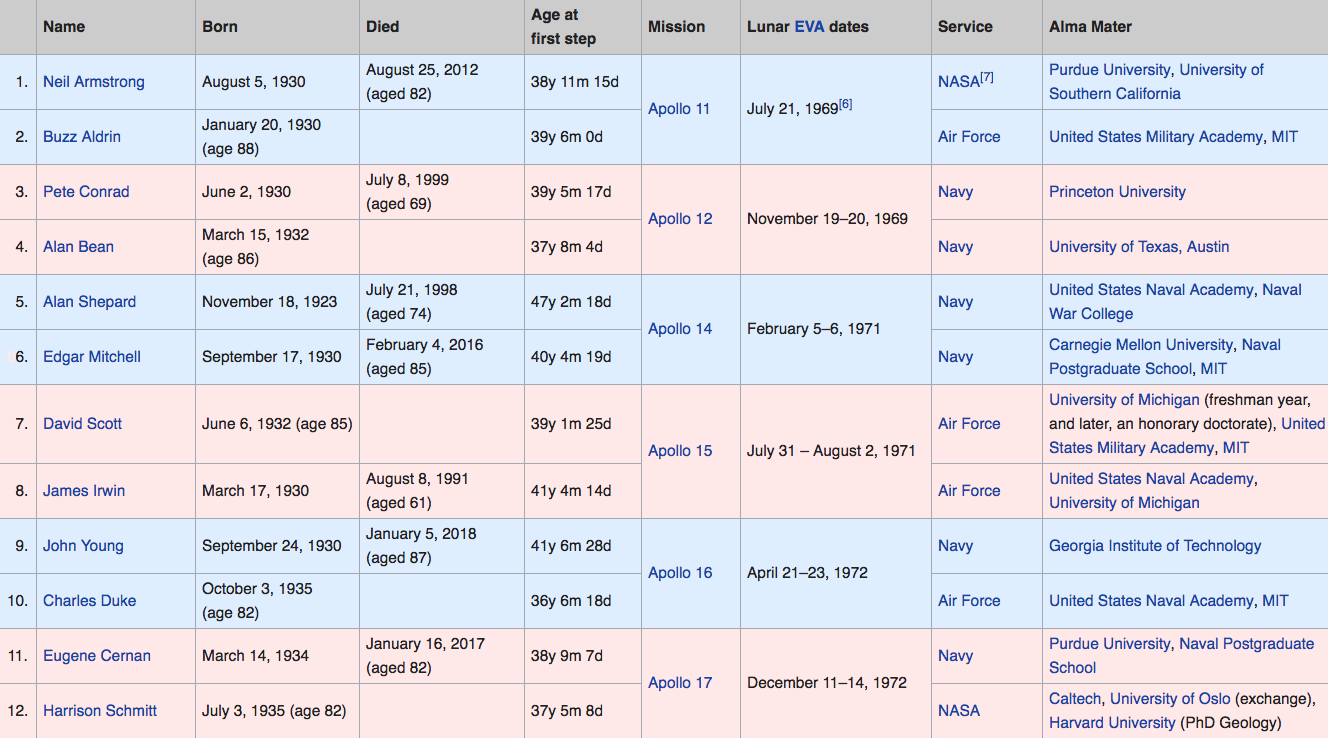Click University of Michigan in James Irwin's row
Screen dimensions: 1328x738
coord(1124,503)
